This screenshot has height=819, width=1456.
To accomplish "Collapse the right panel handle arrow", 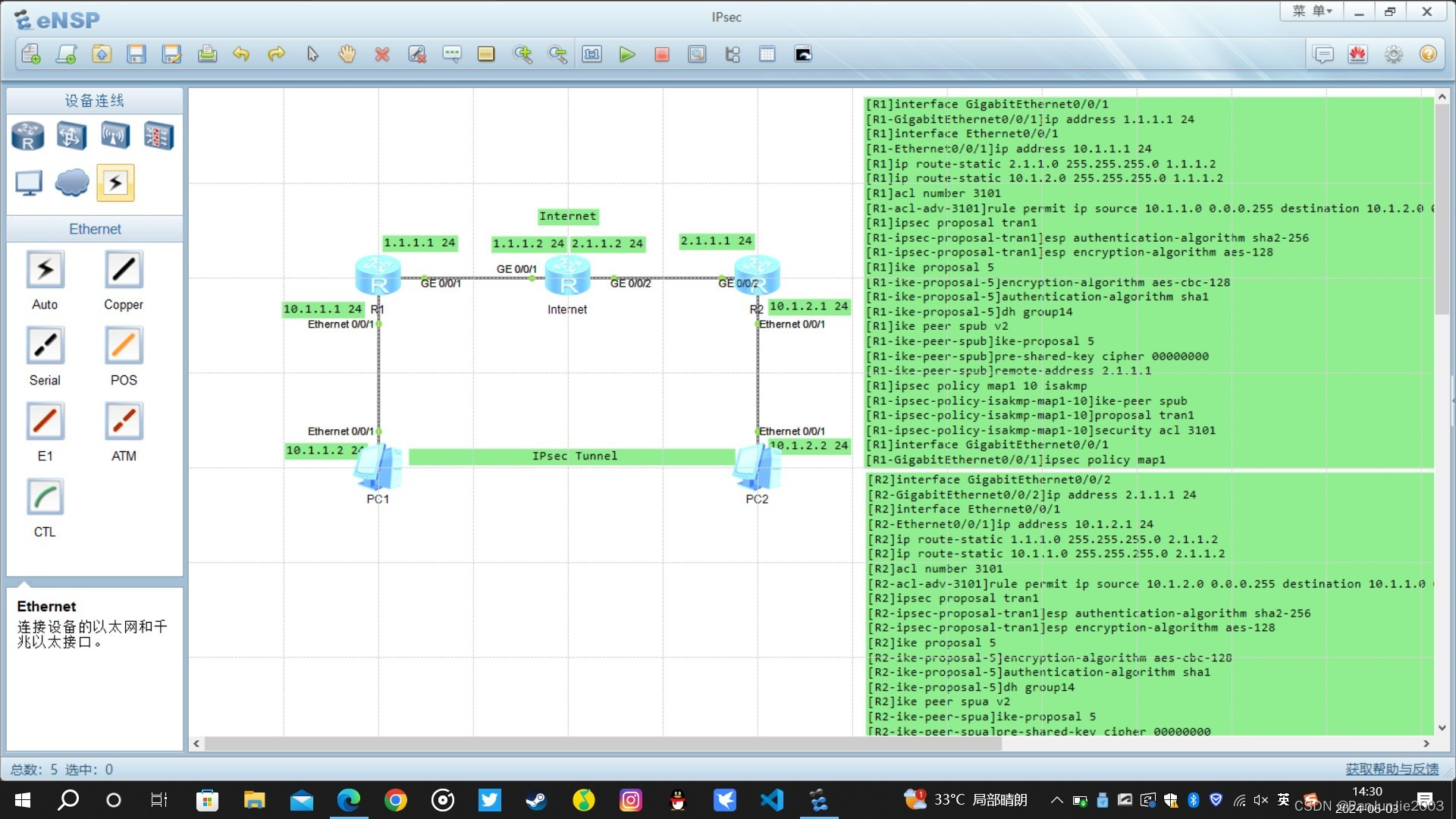I will (x=1451, y=400).
